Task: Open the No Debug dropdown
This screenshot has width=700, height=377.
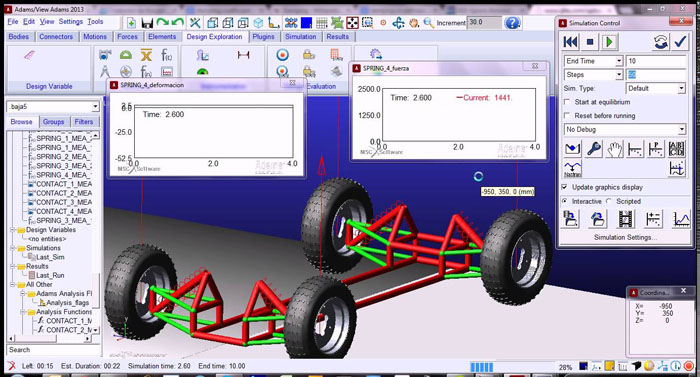Action: point(681,130)
